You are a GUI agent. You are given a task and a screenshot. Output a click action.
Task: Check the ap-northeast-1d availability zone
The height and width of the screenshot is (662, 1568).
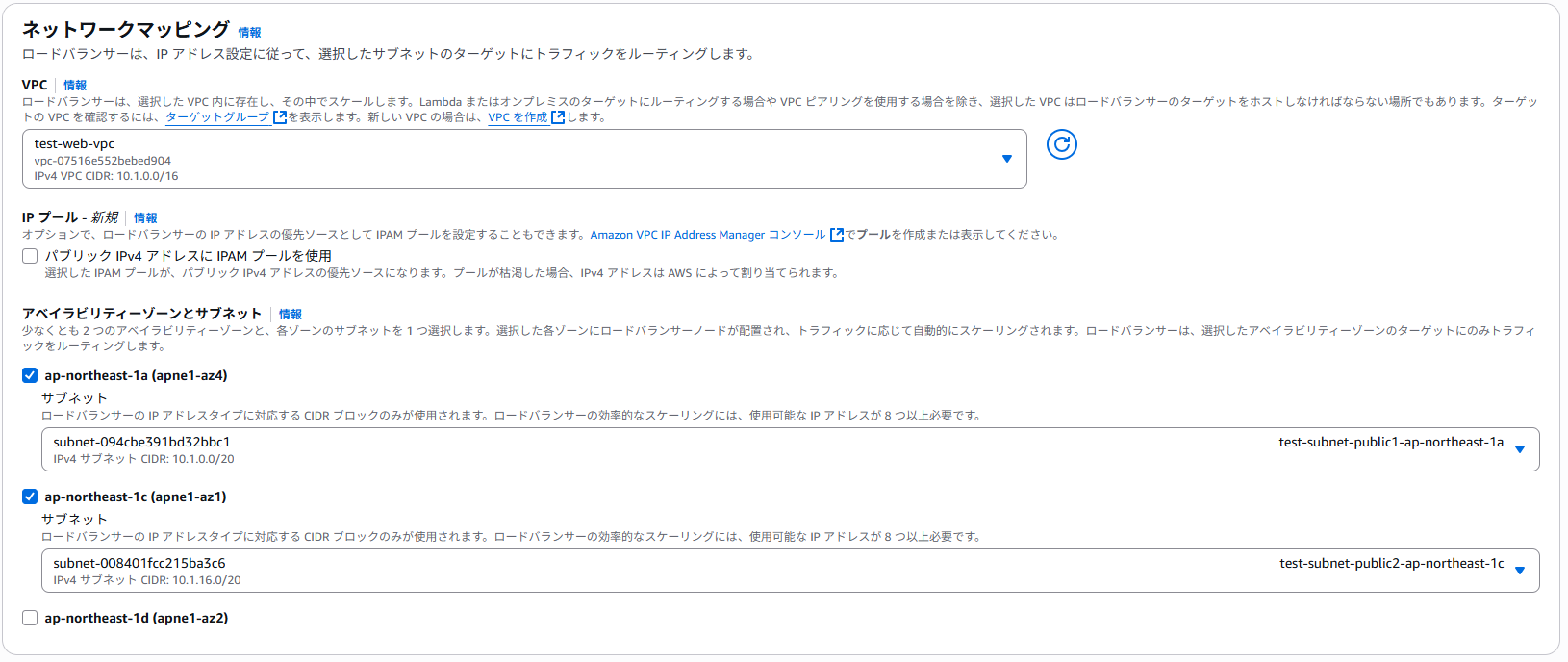tap(30, 618)
